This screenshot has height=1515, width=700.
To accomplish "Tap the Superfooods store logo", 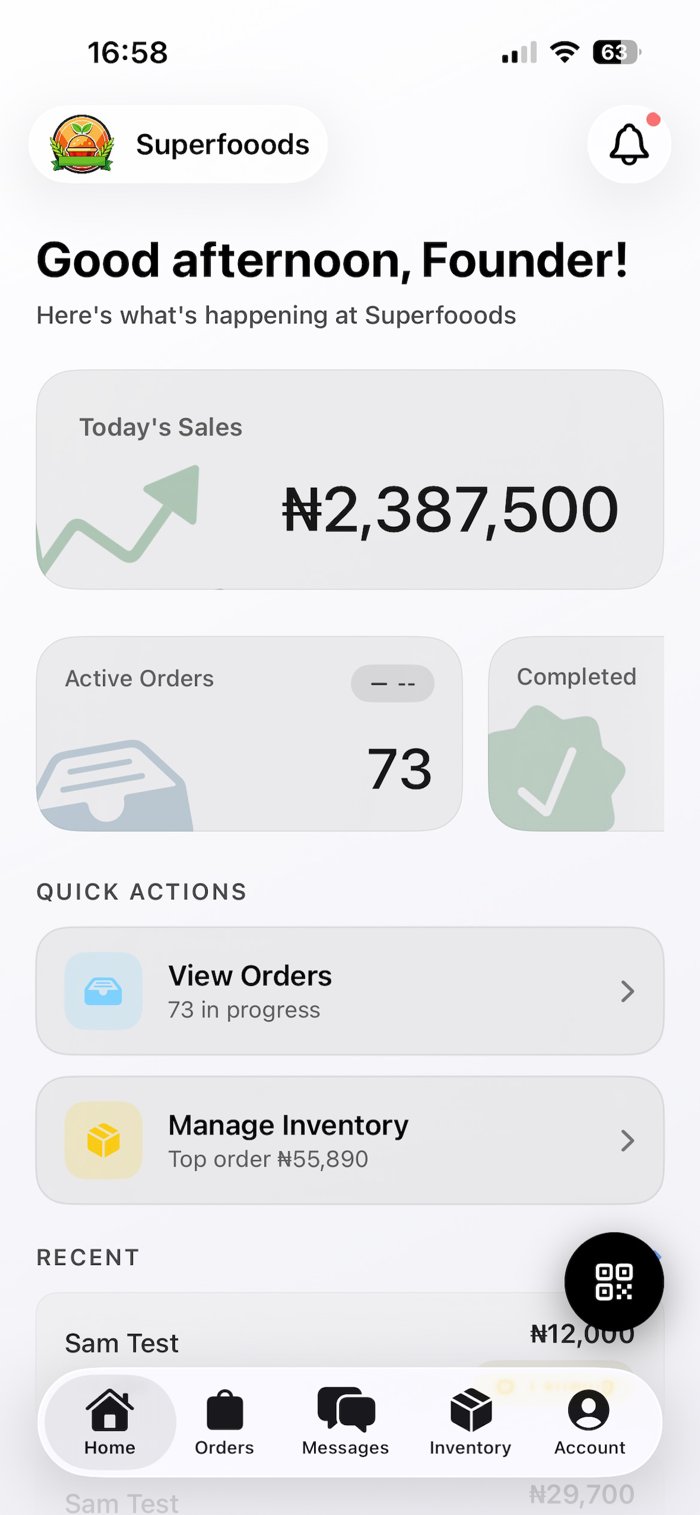I will pos(82,144).
